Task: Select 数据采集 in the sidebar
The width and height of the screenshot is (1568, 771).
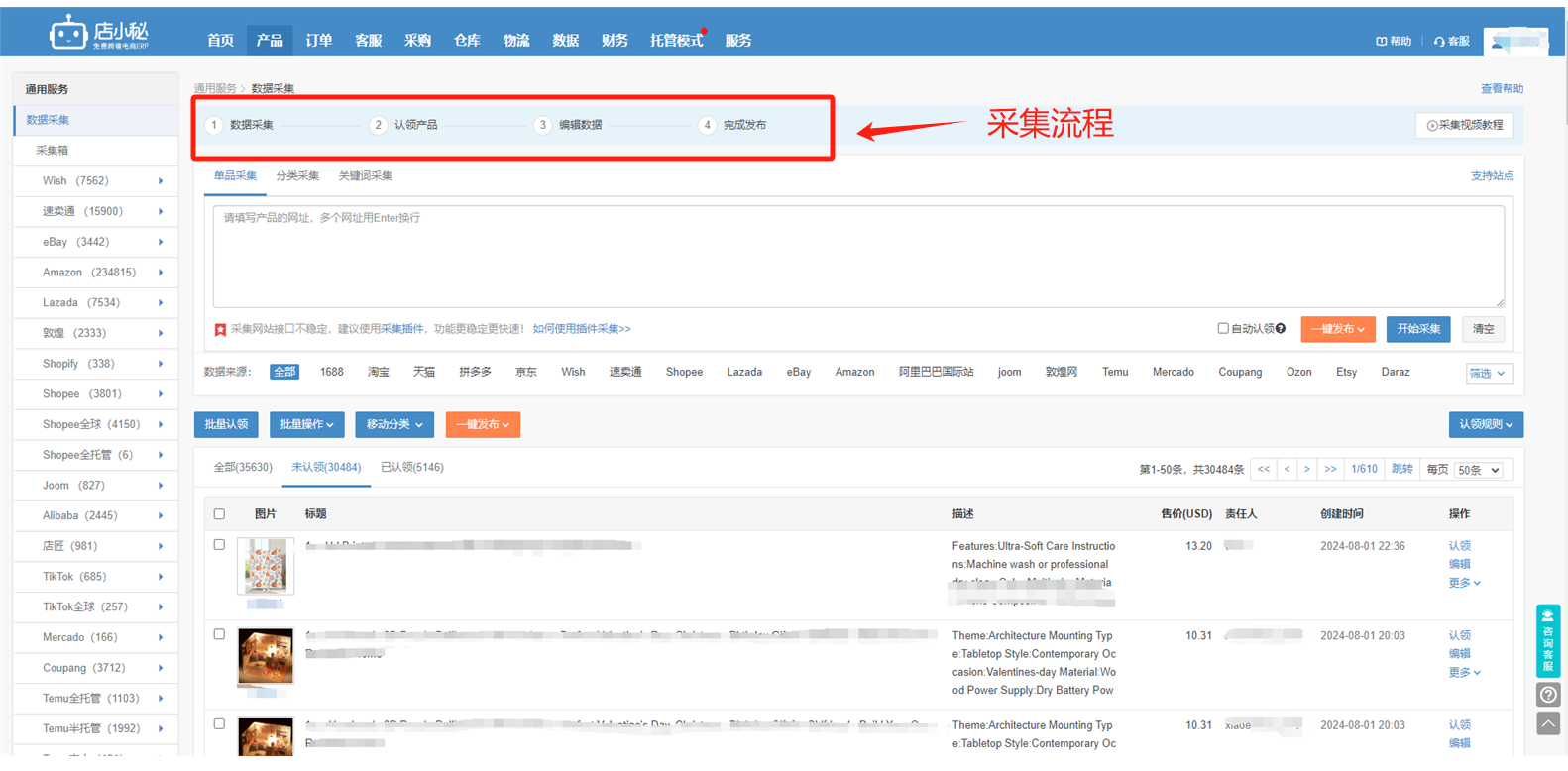Action: pyautogui.click(x=95, y=120)
